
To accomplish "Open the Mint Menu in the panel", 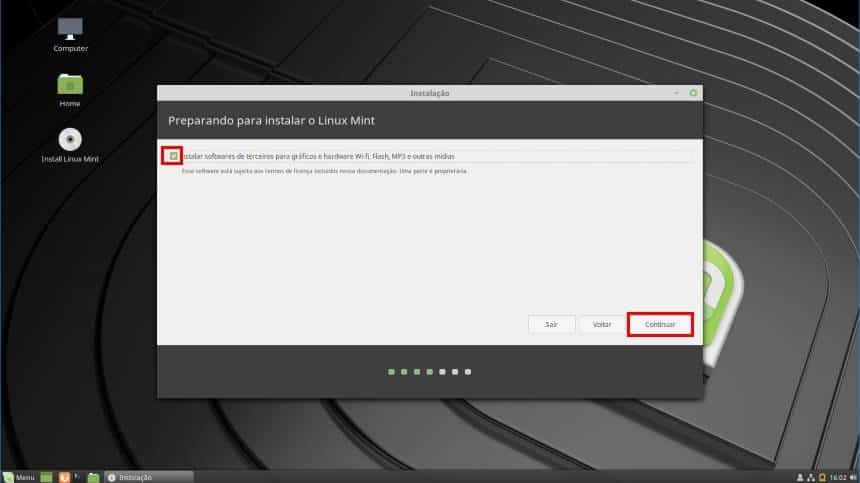I will (x=19, y=478).
